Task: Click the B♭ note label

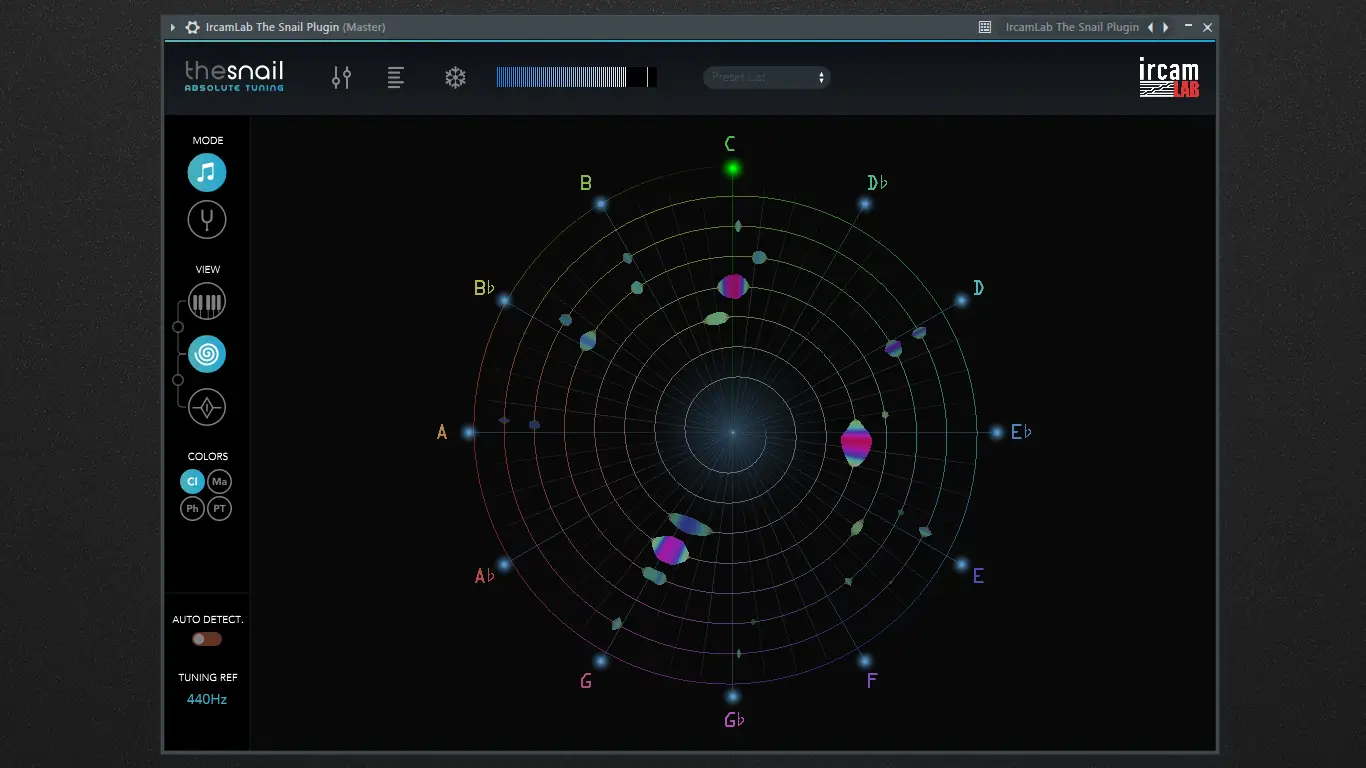Action: tap(485, 288)
